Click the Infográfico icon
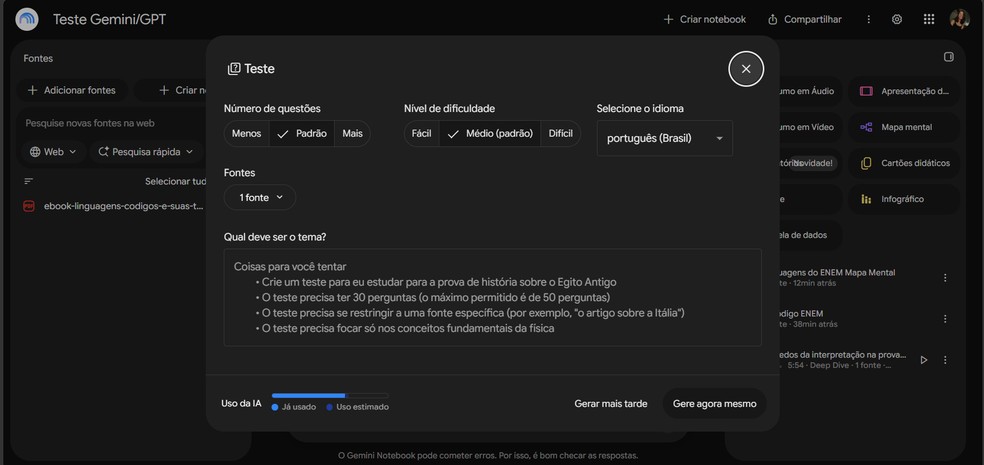 pyautogui.click(x=866, y=200)
